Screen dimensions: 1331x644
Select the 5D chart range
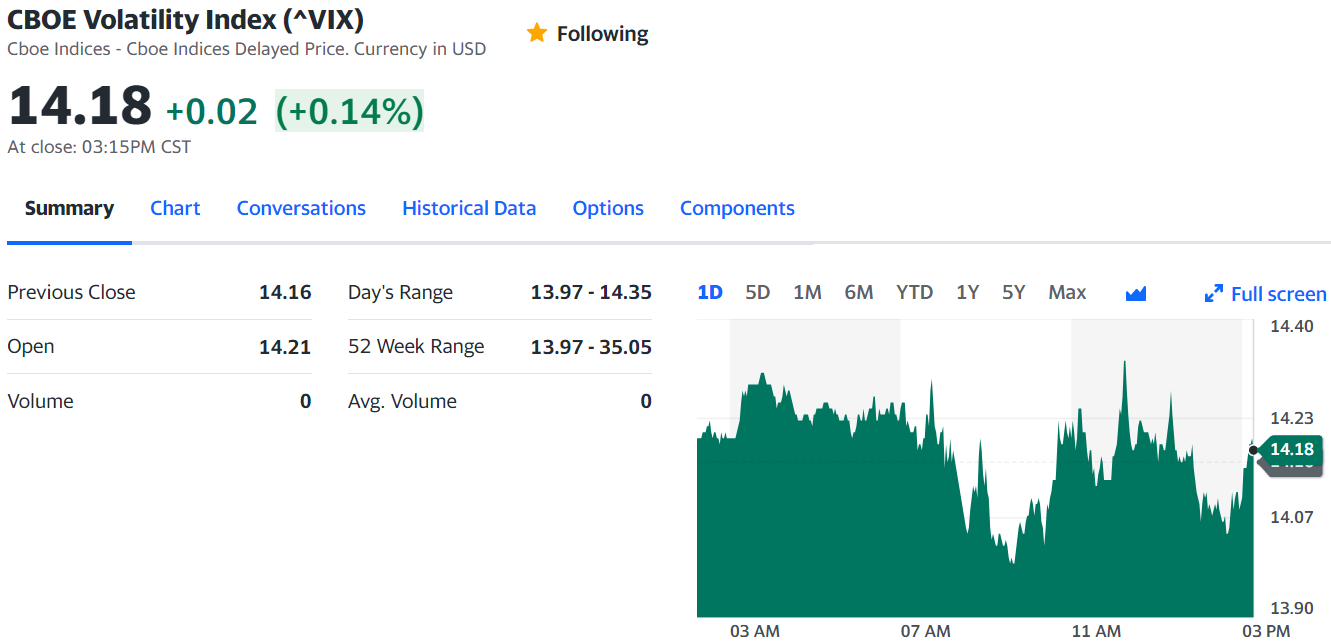pyautogui.click(x=758, y=293)
